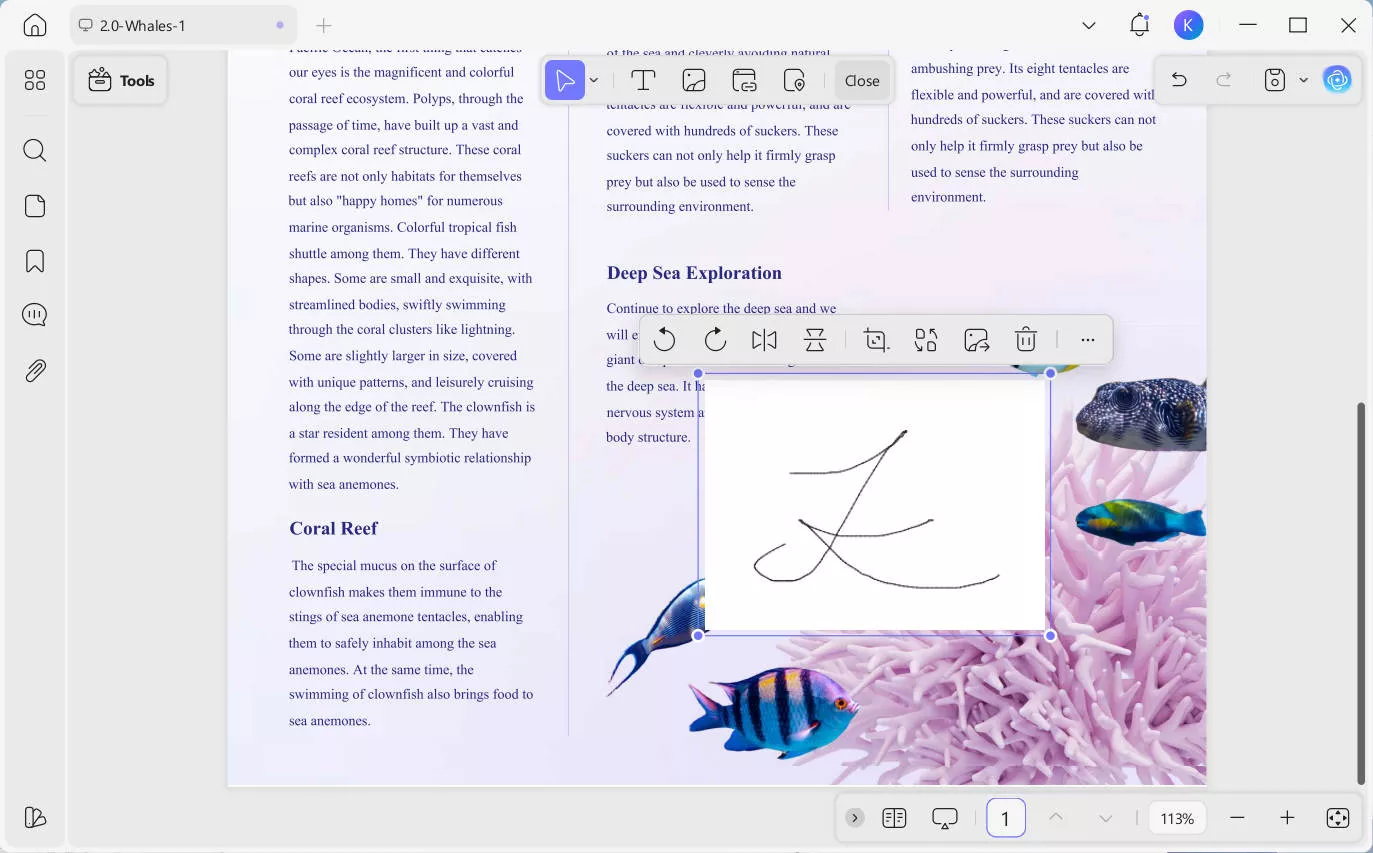Select the signature image

875,505
